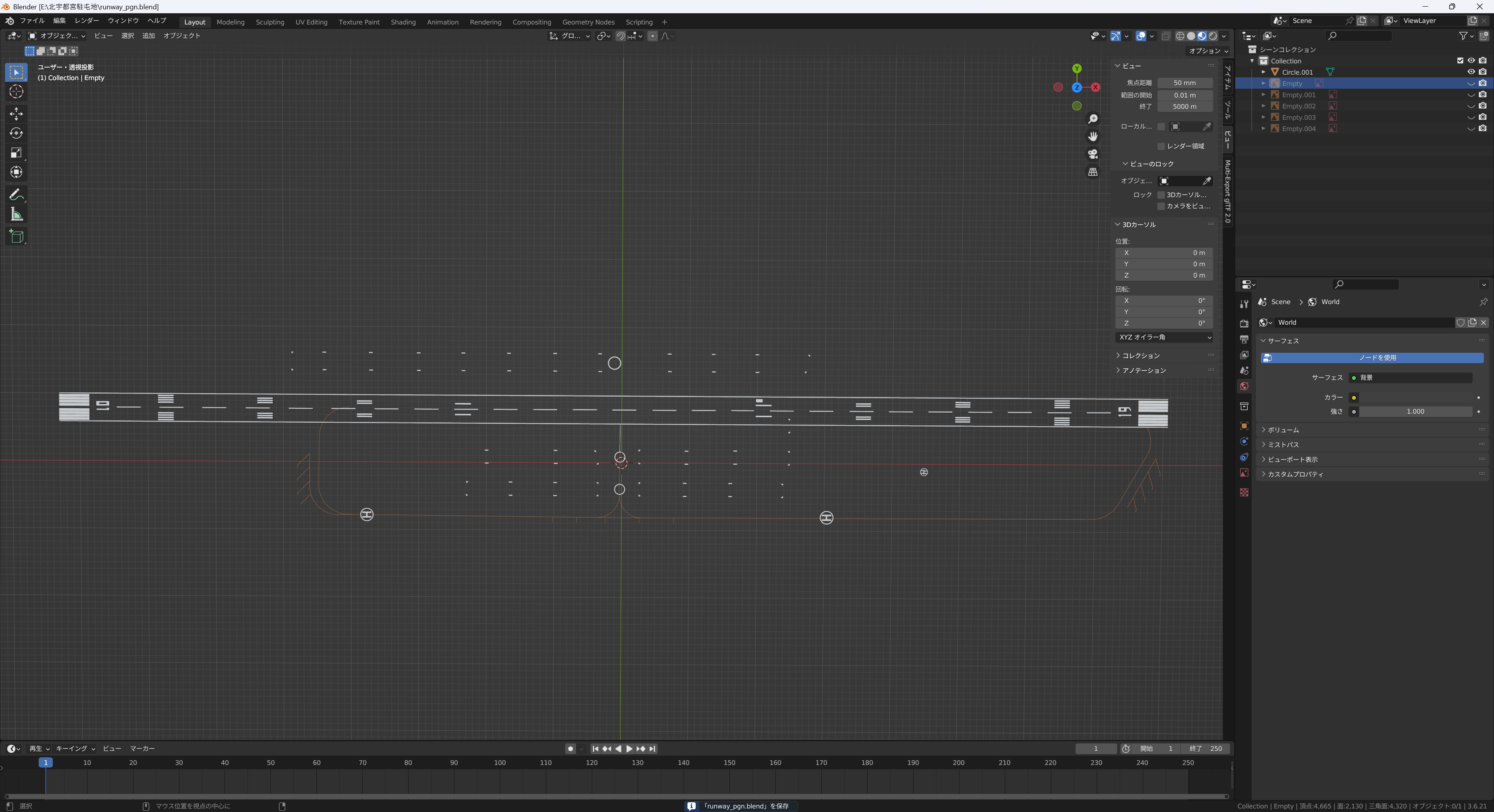Select the Select Box tool
1494x812 pixels.
click(x=16, y=72)
